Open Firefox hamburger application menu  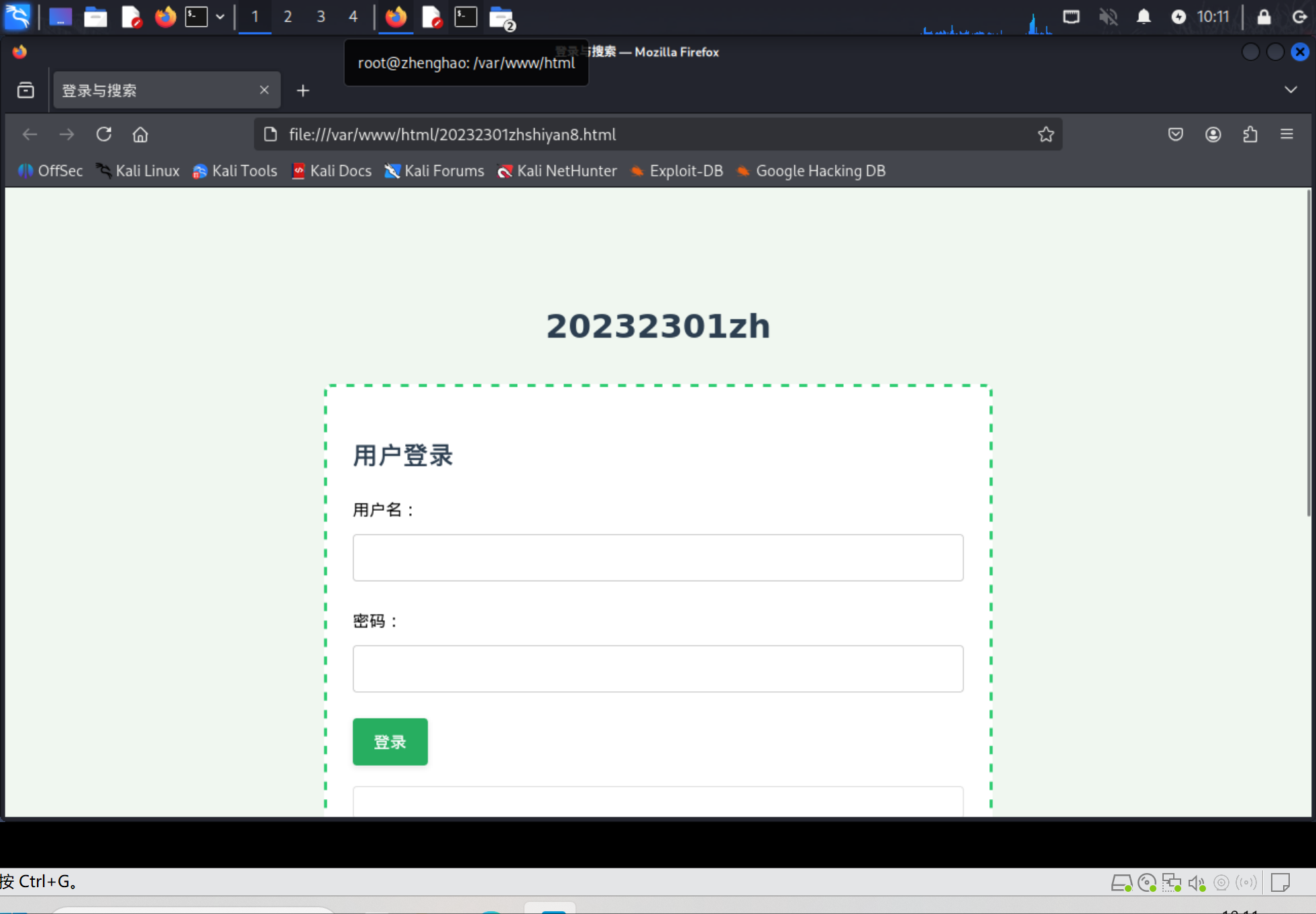(x=1286, y=134)
